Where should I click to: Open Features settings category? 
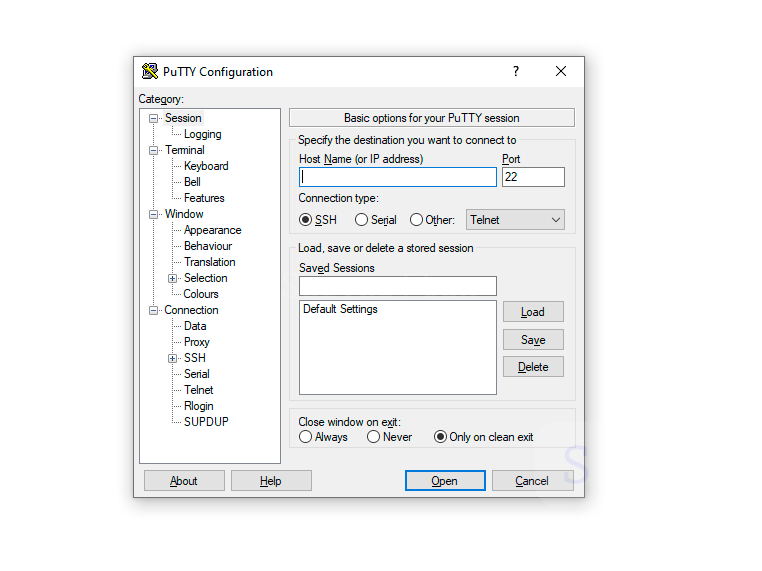pos(204,198)
